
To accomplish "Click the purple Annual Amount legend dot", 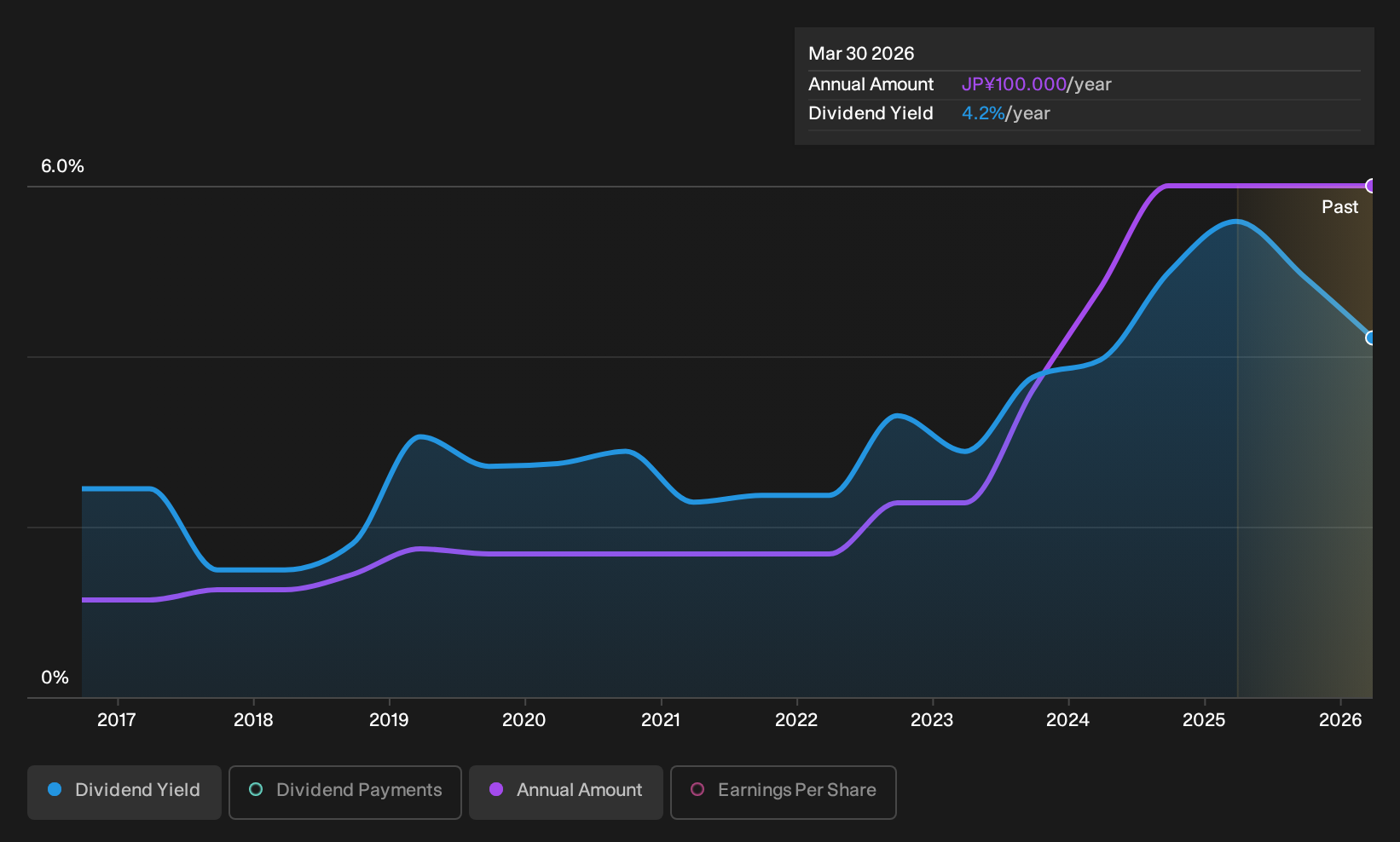I will 496,790.
